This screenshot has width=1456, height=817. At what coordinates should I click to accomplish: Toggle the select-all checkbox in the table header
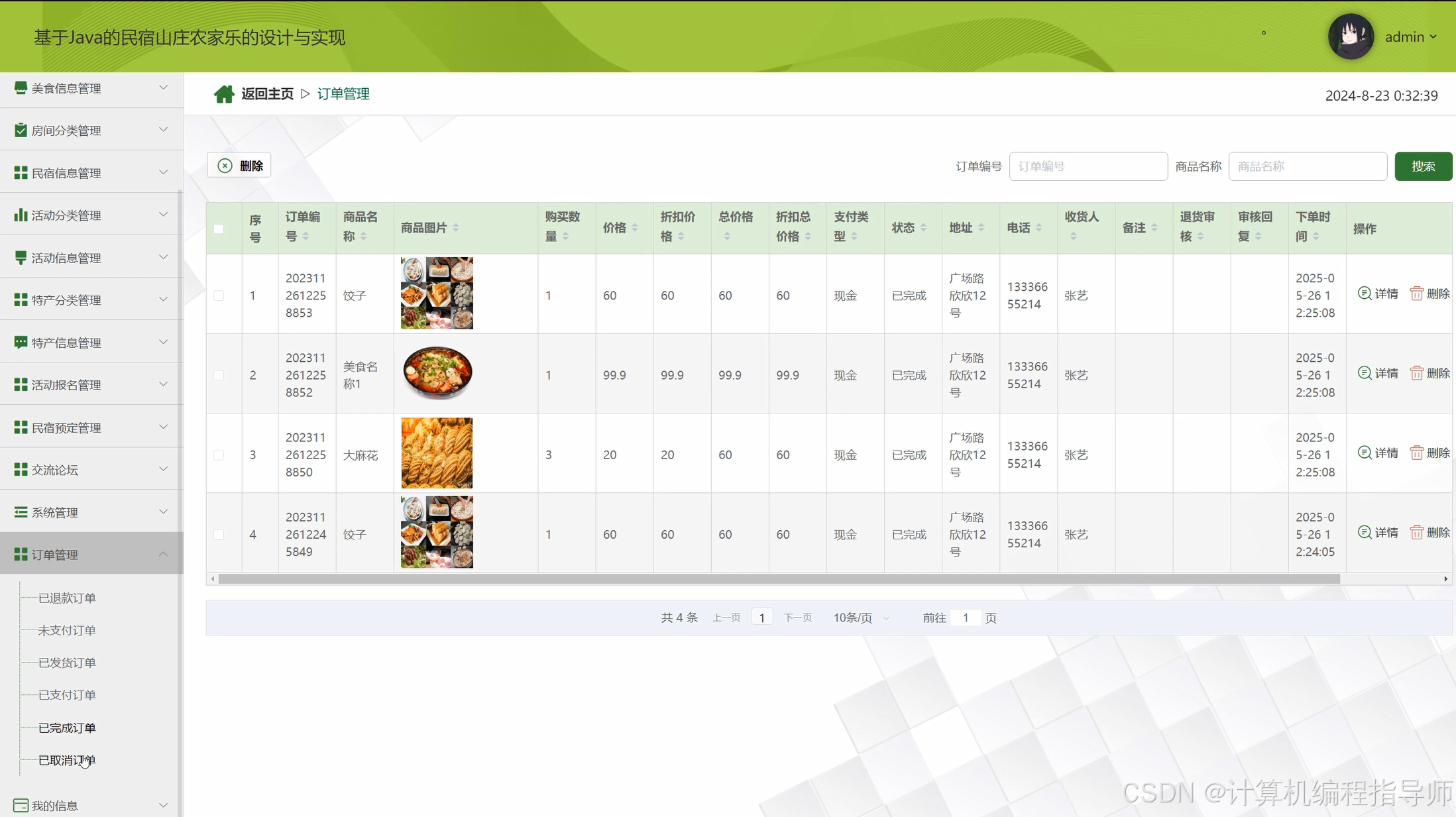[x=219, y=229]
